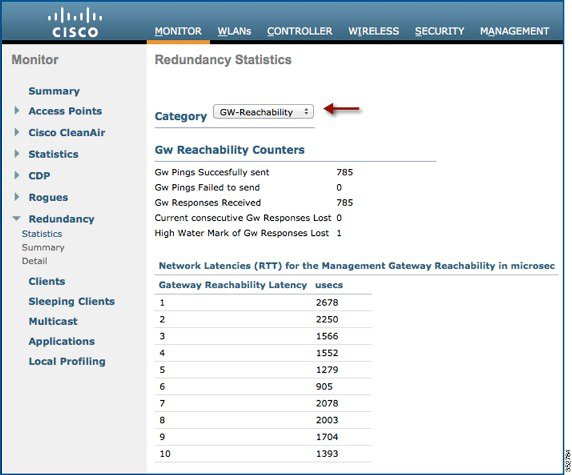The height and width of the screenshot is (475, 572).
Task: Go to the Multicast page
Action: click(x=53, y=321)
